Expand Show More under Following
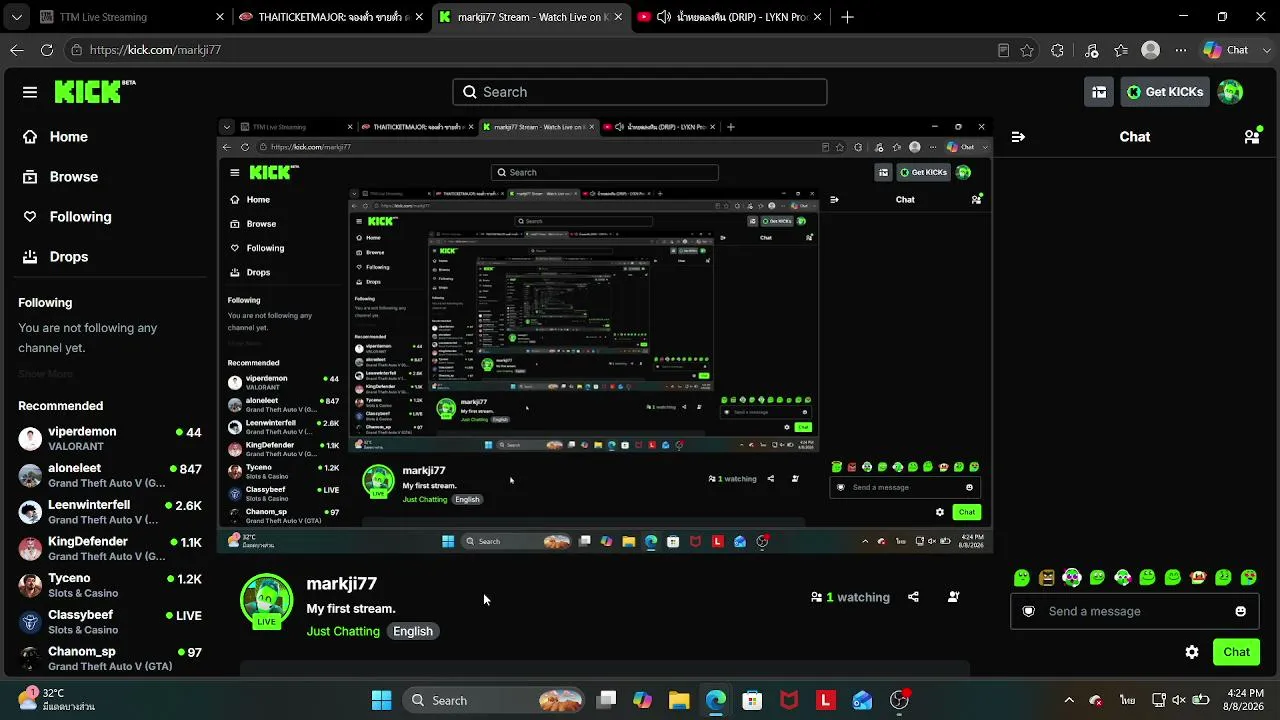 coord(45,374)
